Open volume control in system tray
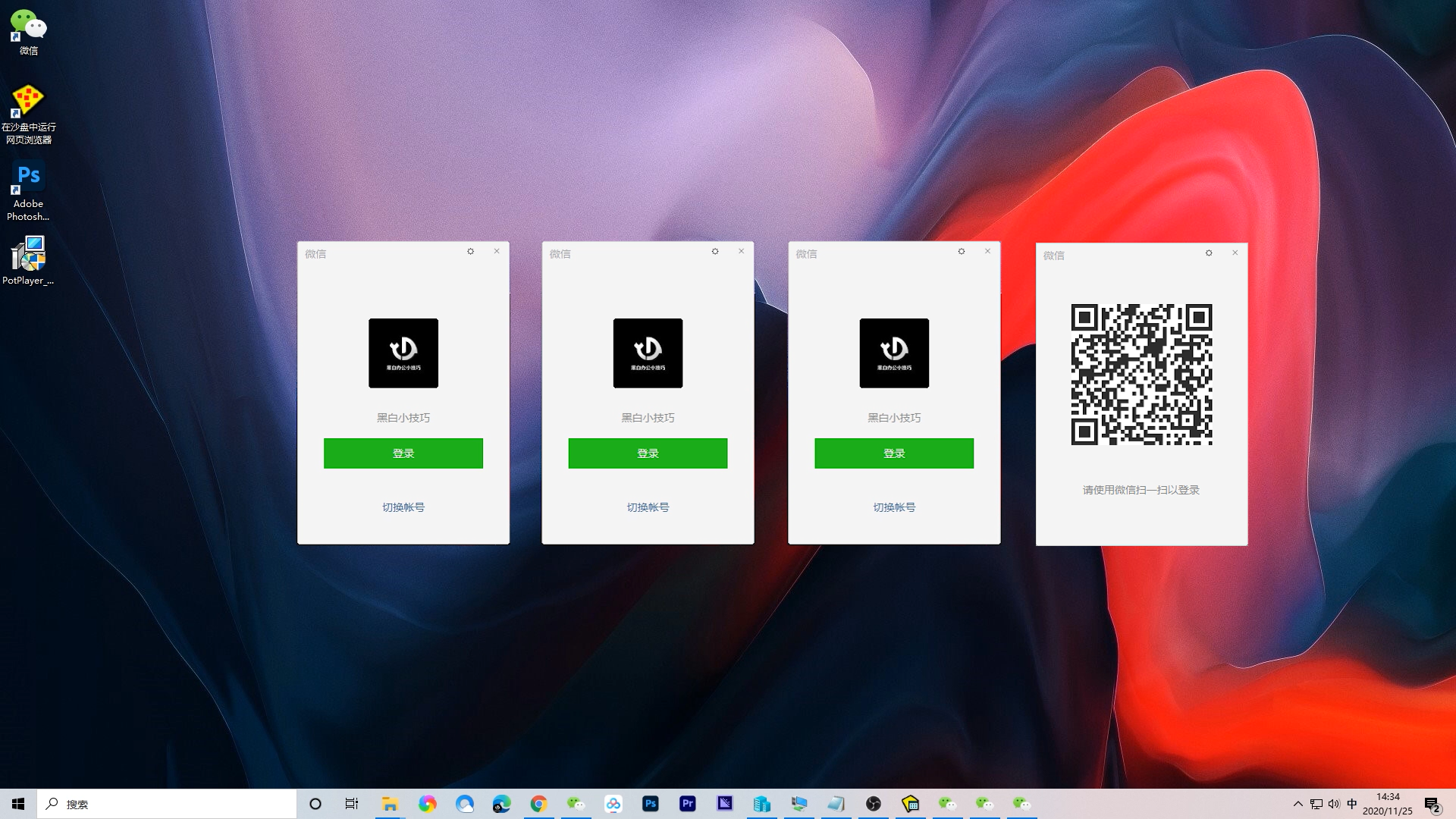Viewport: 1456px width, 819px height. 1334,804
